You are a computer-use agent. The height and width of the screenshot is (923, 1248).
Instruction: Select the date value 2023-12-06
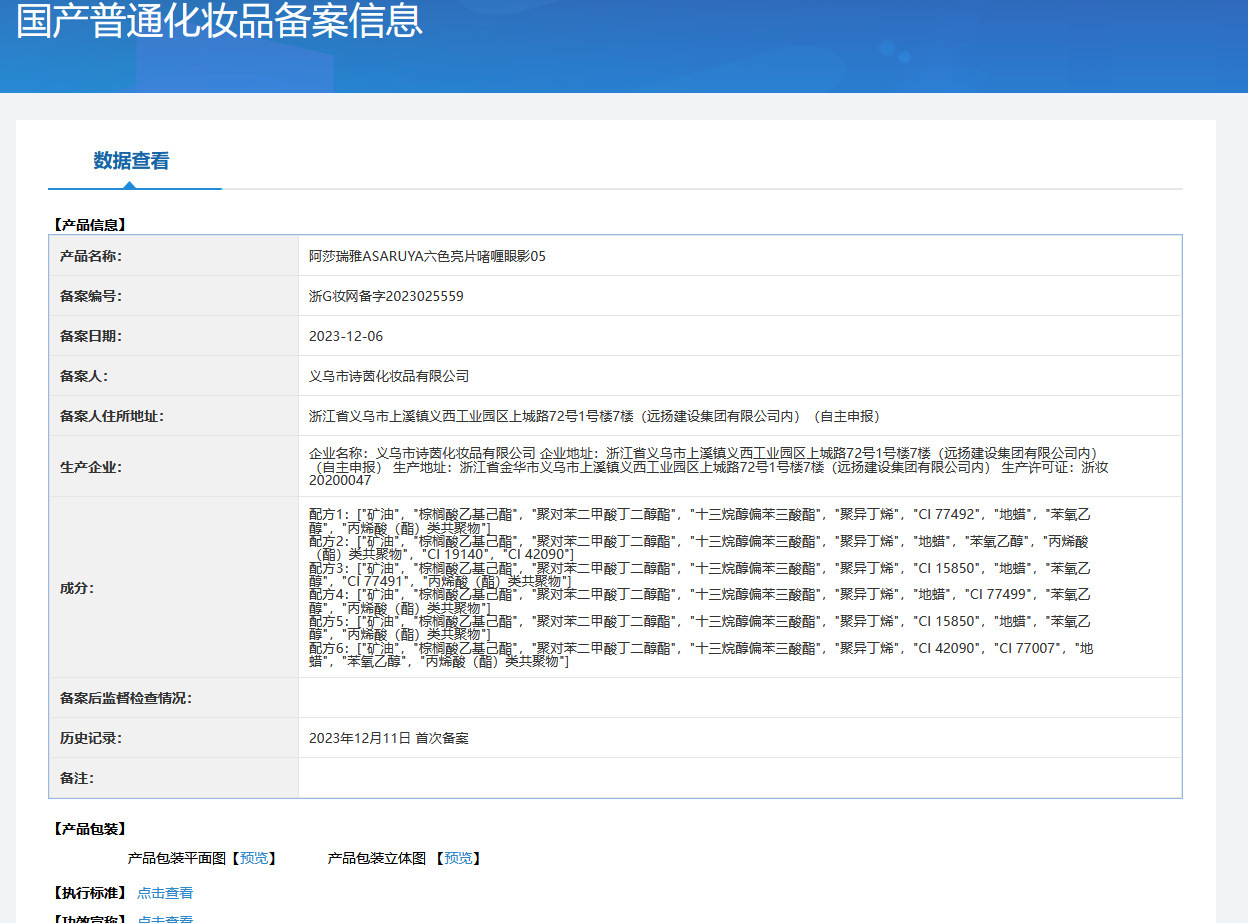click(x=346, y=336)
